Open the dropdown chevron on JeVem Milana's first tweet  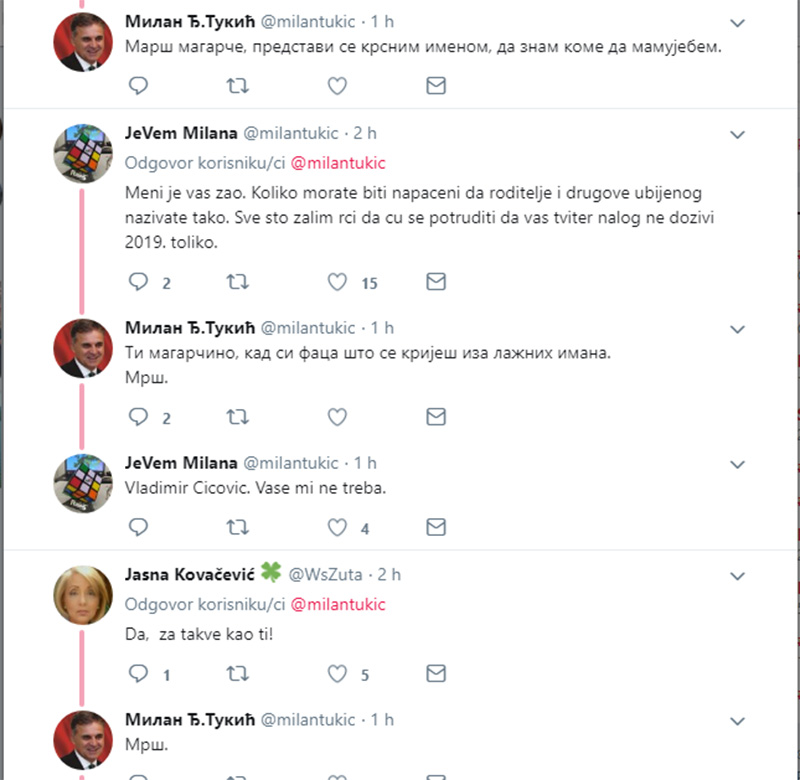[x=738, y=134]
